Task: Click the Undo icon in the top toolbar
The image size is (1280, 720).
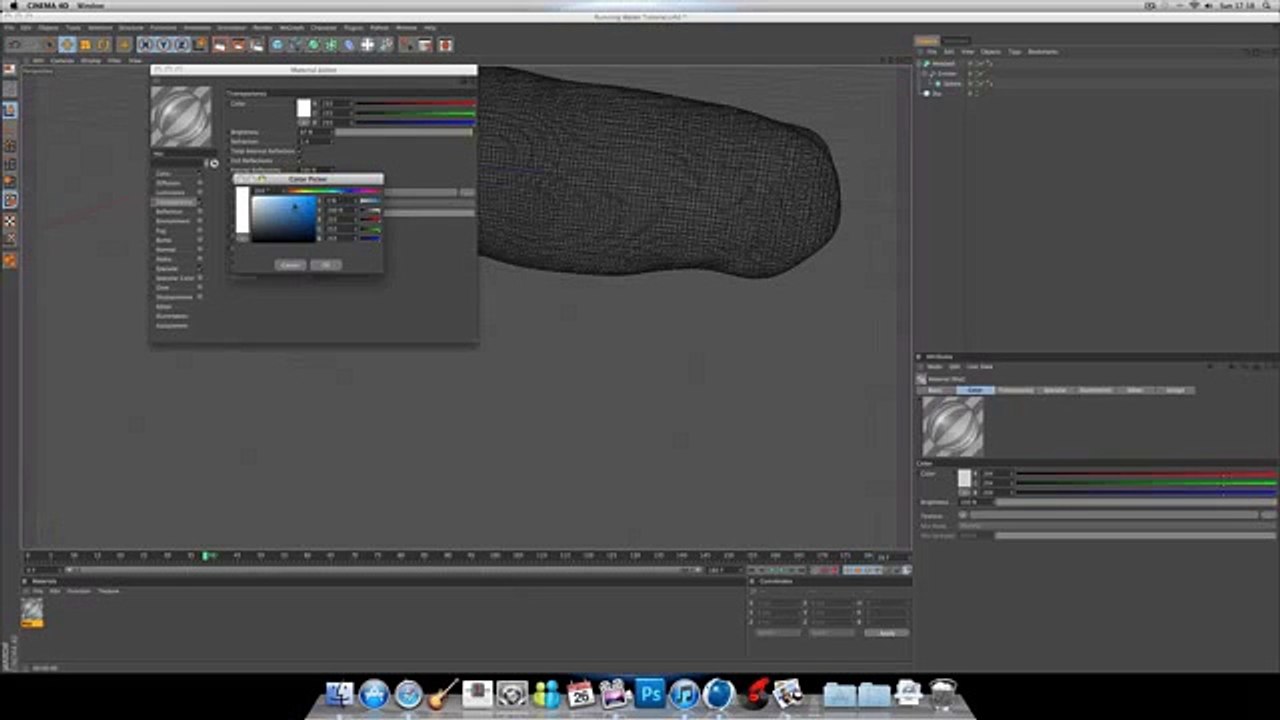Action: pos(15,45)
